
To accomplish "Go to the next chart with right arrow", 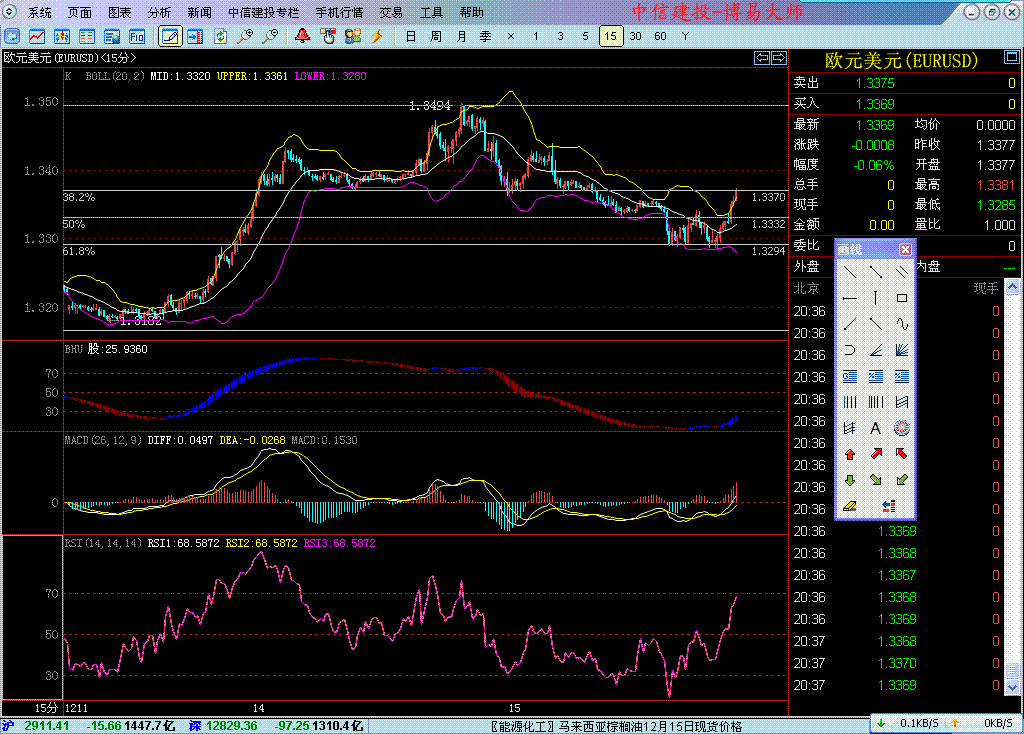I will (x=777, y=57).
